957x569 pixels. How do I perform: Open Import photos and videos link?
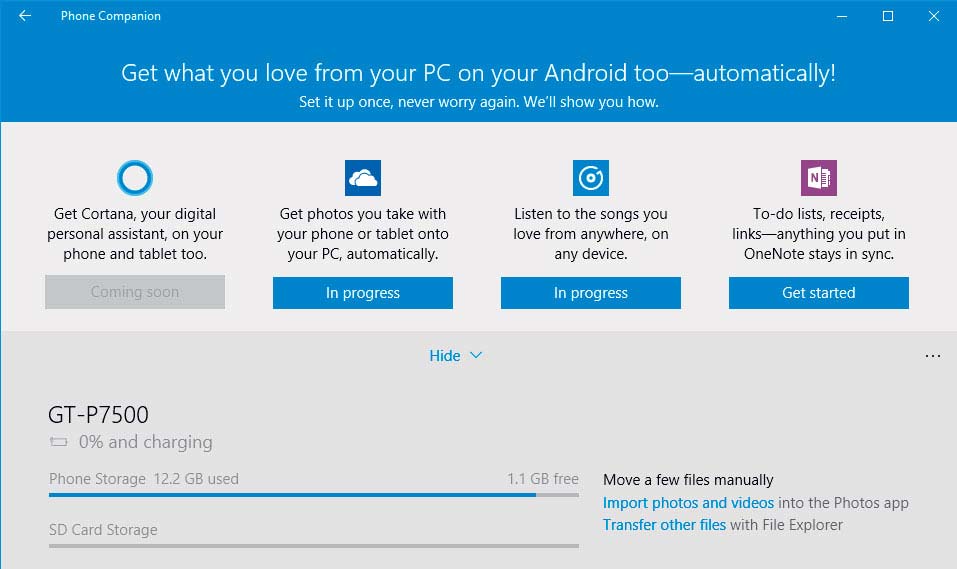tap(688, 503)
